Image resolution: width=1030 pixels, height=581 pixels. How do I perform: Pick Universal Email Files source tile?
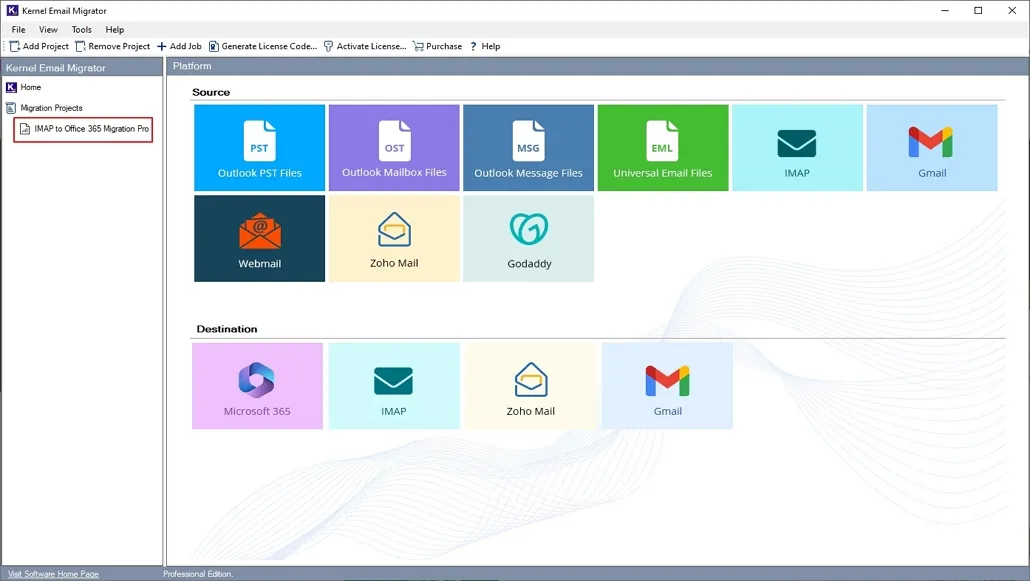[x=662, y=147]
